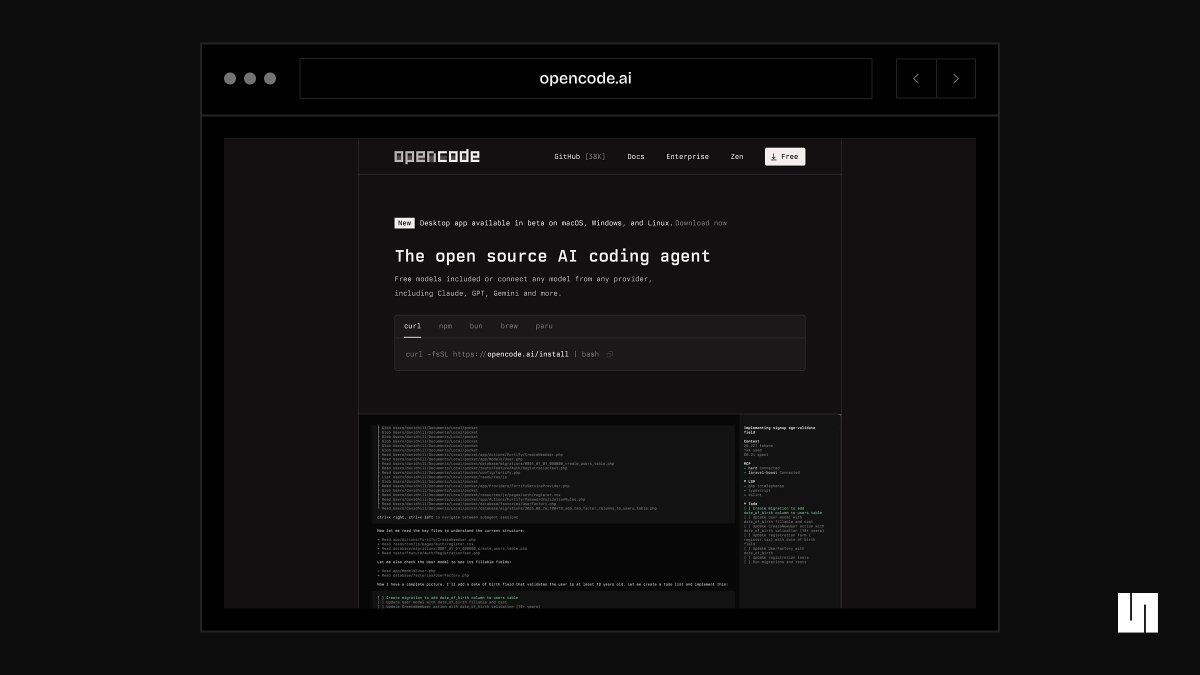This screenshot has width=1200, height=675.
Task: Click the first gray window control dot
Action: [230, 79]
